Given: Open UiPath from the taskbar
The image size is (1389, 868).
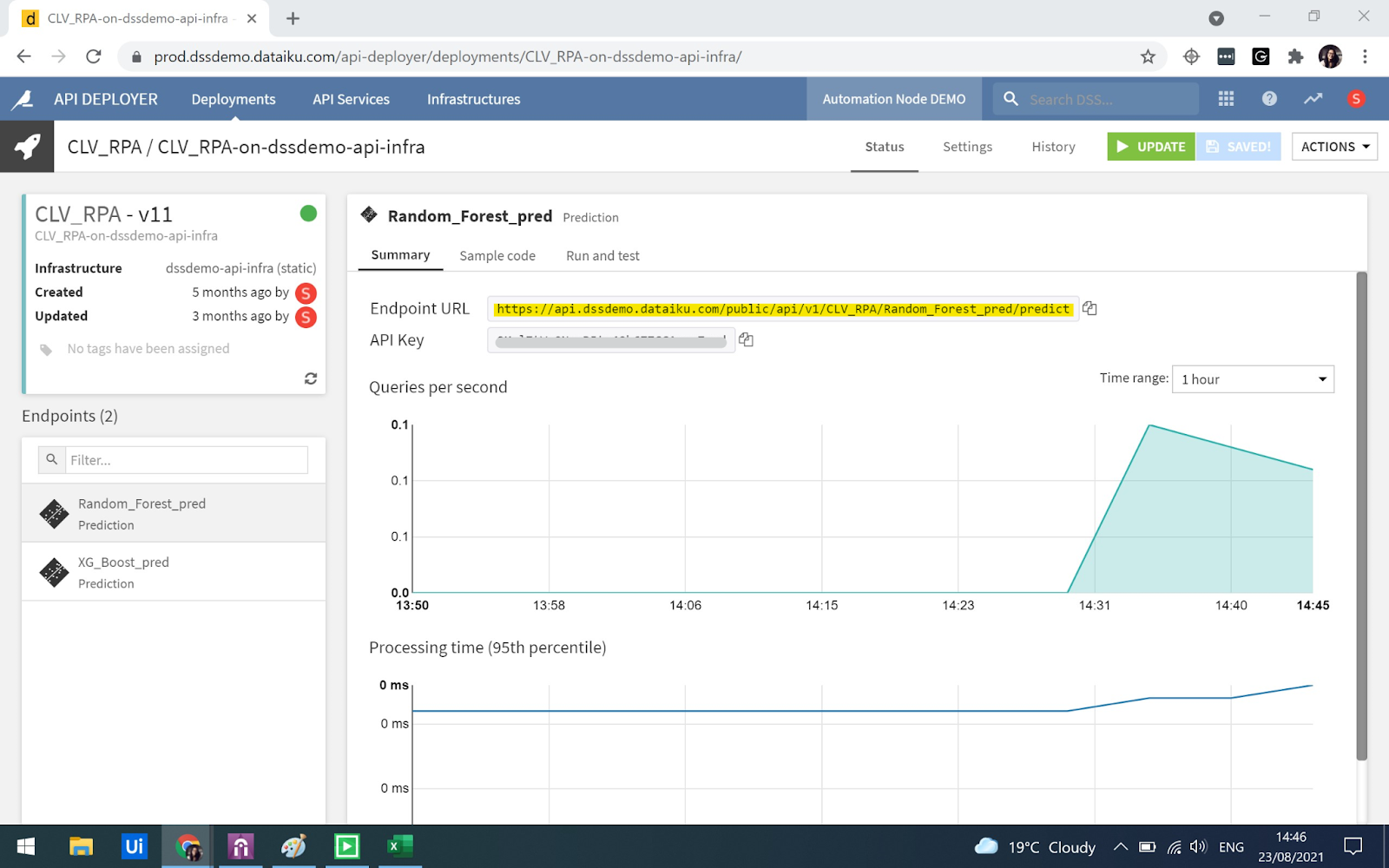Looking at the screenshot, I should click(x=134, y=846).
